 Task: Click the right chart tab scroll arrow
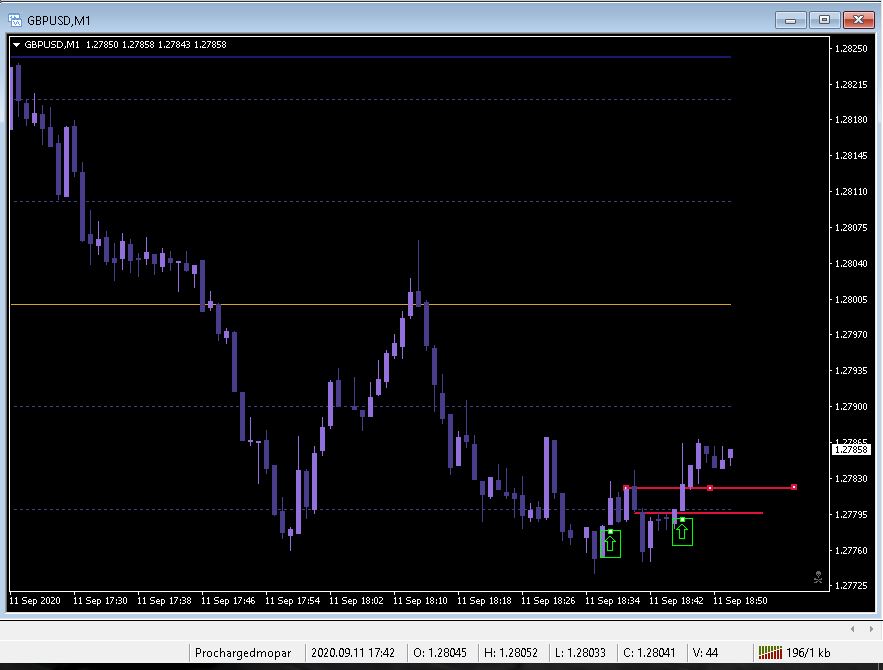(x=871, y=629)
